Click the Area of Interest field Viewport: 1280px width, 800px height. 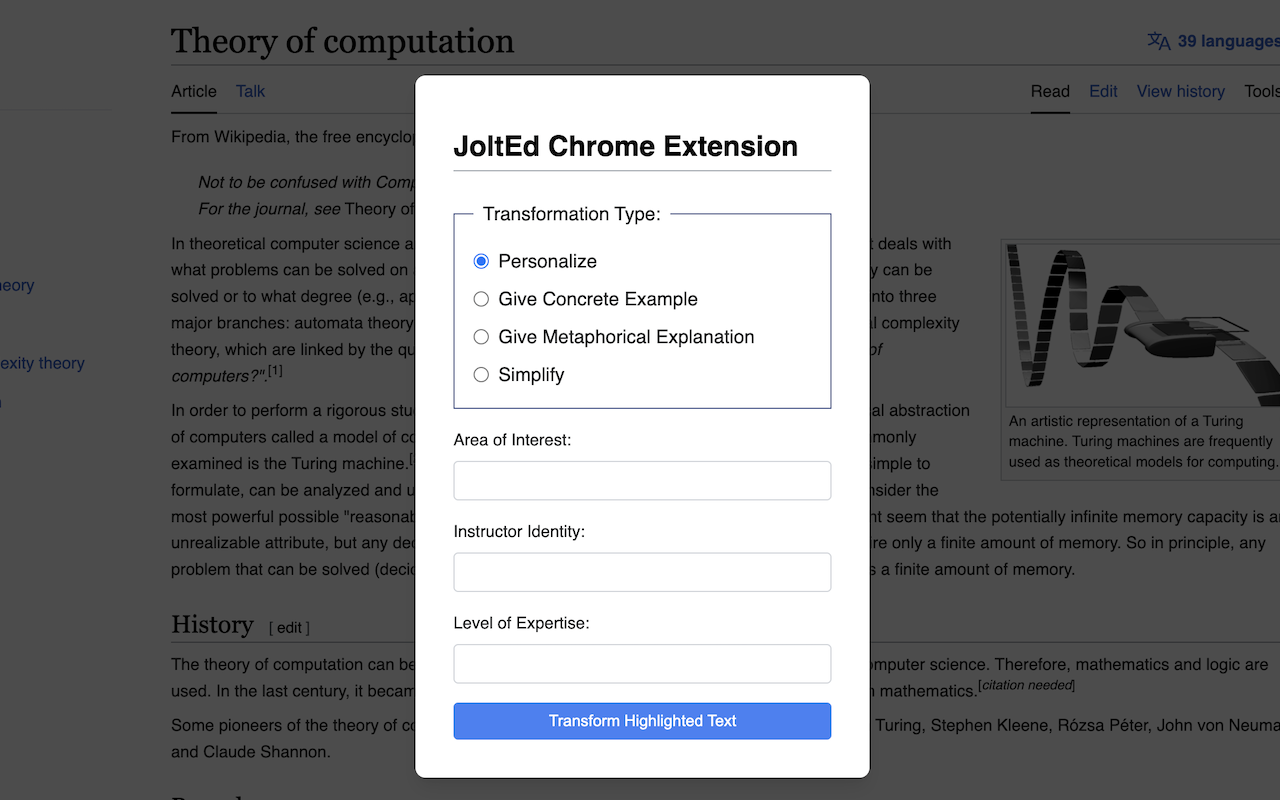642,480
